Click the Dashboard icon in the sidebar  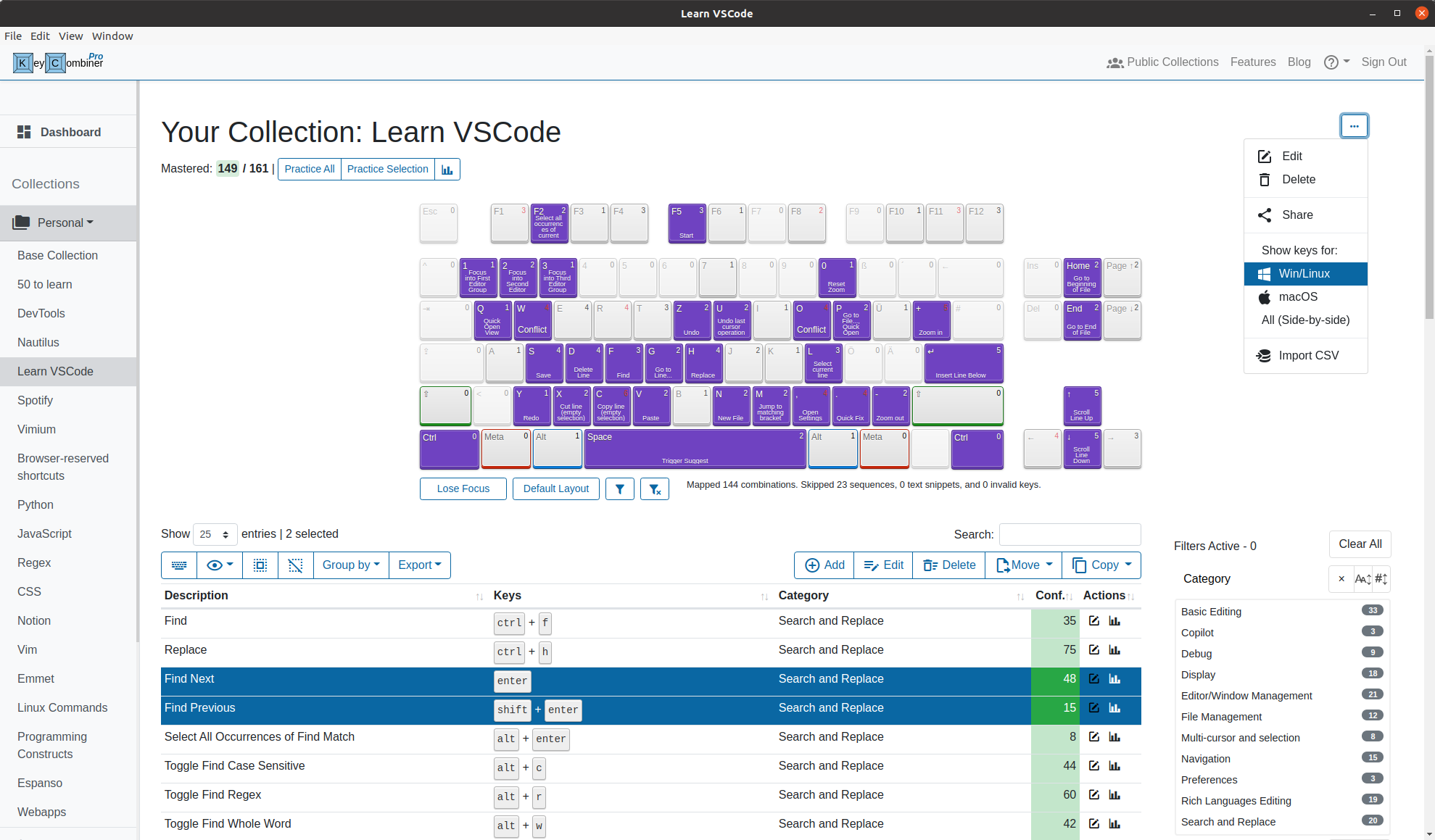point(23,131)
